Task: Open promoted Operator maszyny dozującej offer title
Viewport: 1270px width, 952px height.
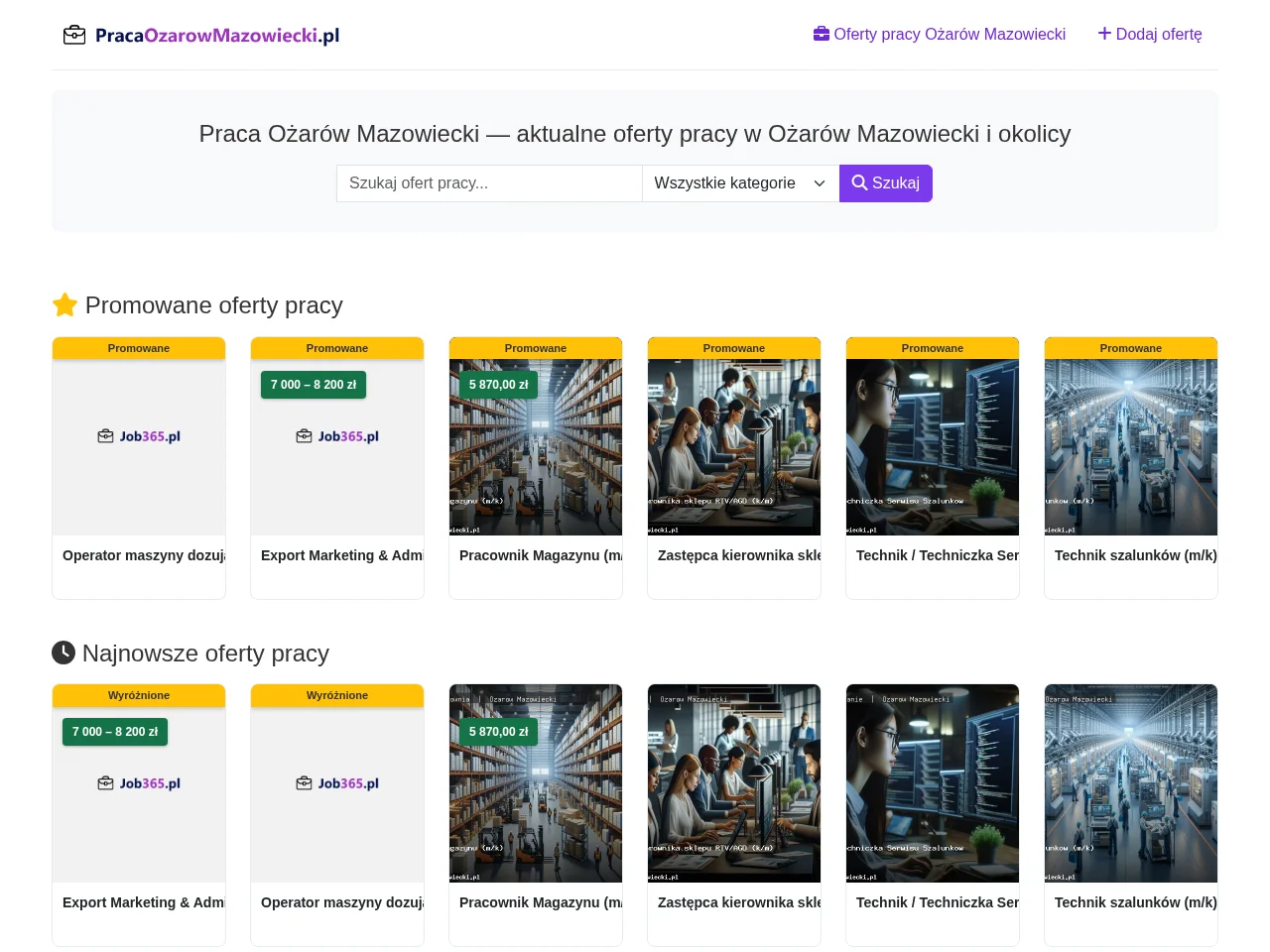Action: click(x=144, y=555)
